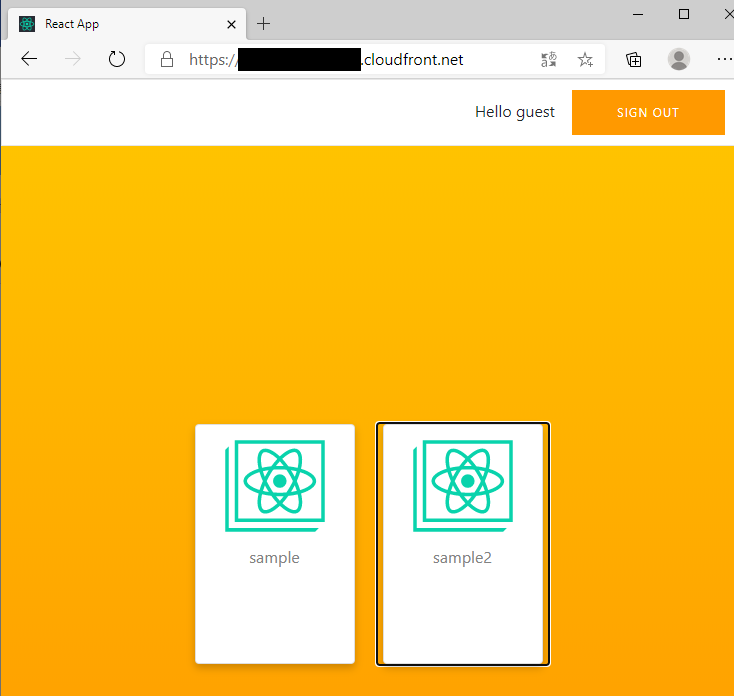
Task: Go back to the previous page
Action: pos(29,59)
